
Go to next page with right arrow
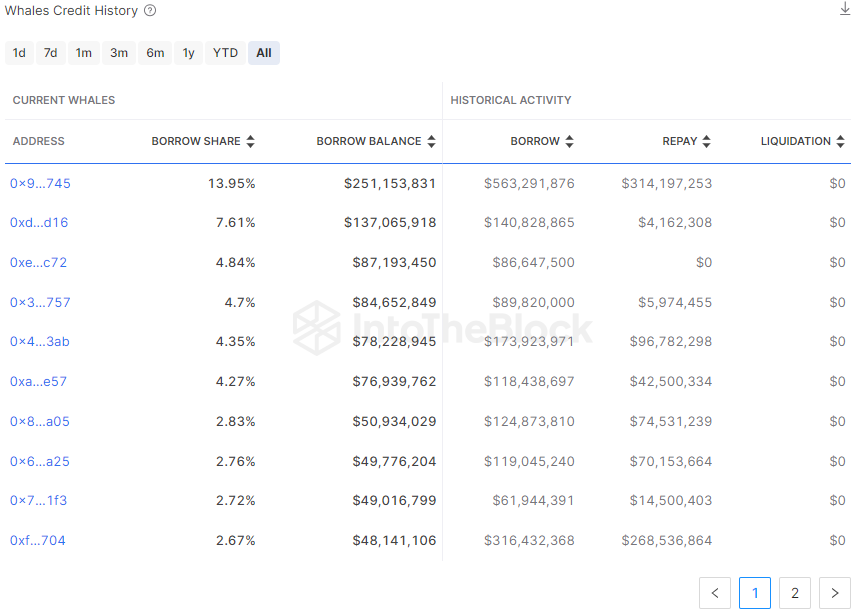pyautogui.click(x=834, y=593)
